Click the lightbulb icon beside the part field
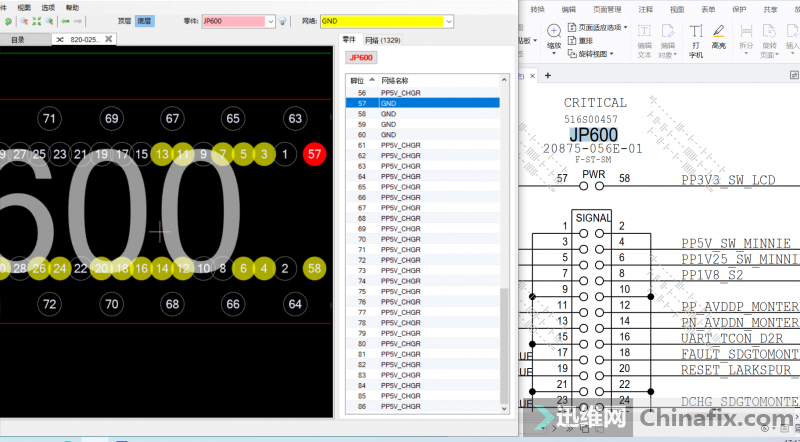 pos(283,21)
